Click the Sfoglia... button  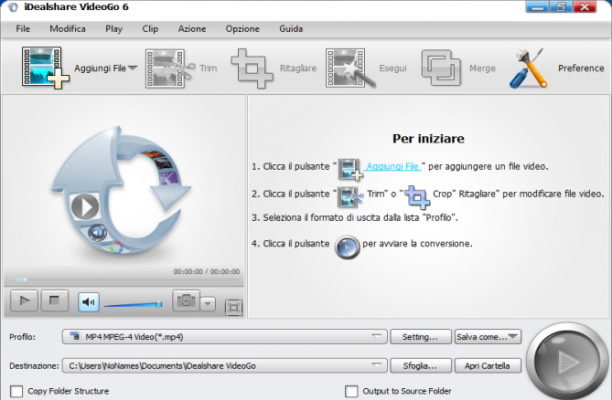pos(420,366)
